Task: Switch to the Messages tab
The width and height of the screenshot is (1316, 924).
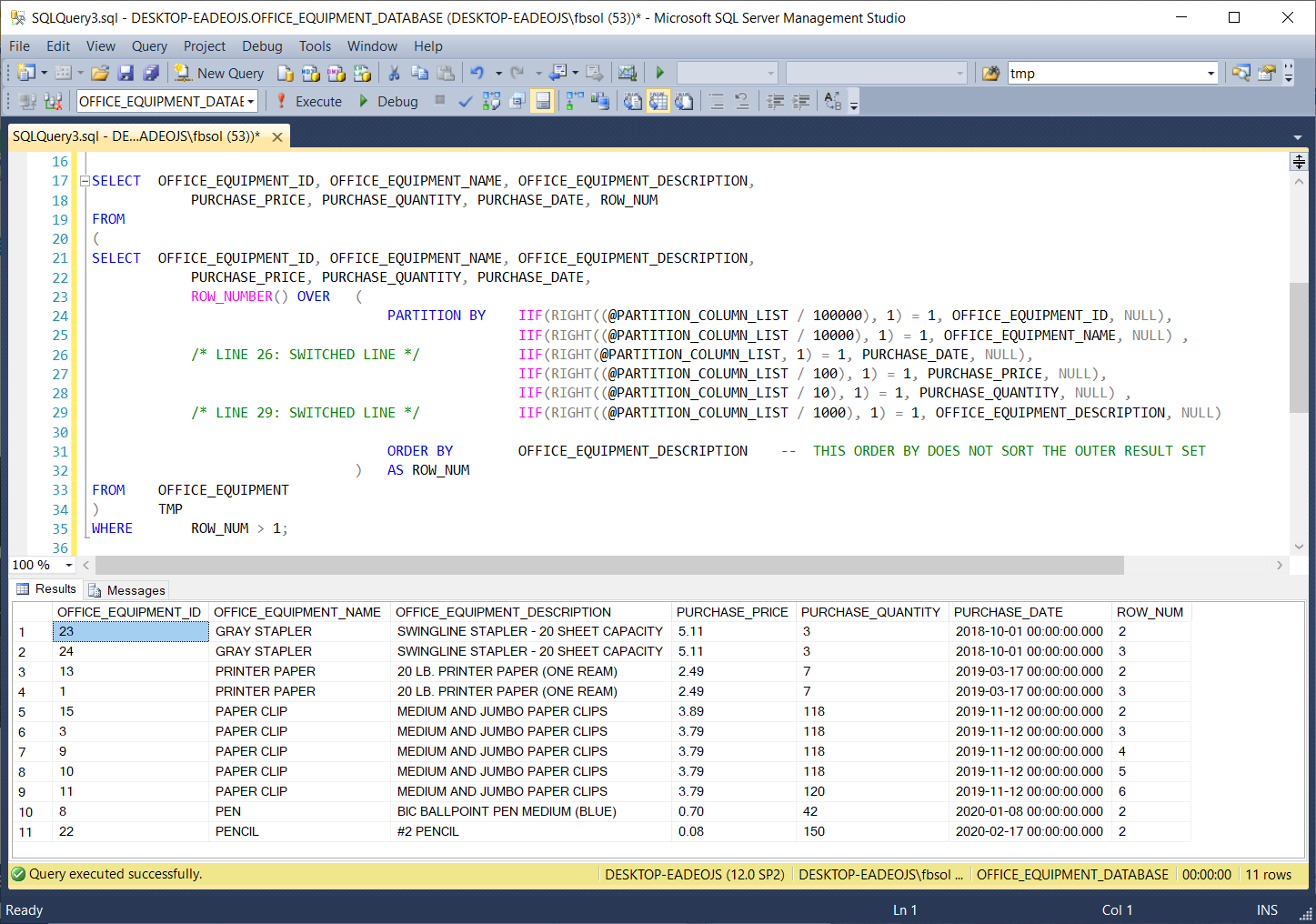Action: [127, 590]
